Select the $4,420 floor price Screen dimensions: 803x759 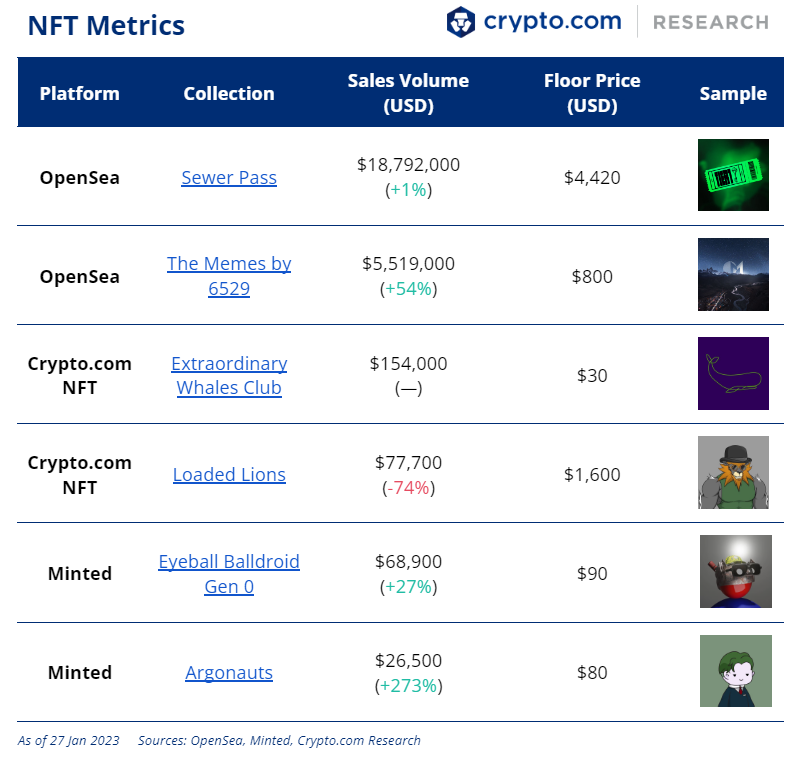592,178
